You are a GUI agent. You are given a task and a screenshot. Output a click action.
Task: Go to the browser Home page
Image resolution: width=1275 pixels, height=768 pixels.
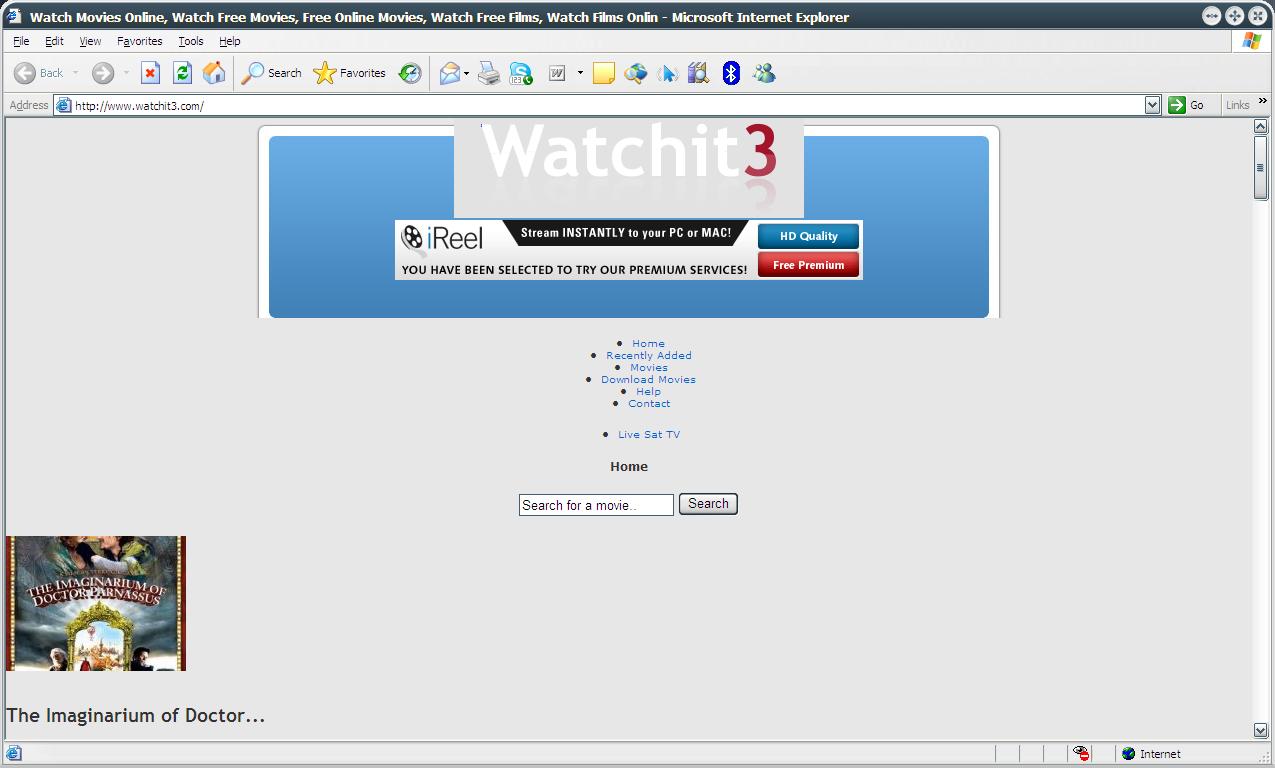pyautogui.click(x=214, y=73)
